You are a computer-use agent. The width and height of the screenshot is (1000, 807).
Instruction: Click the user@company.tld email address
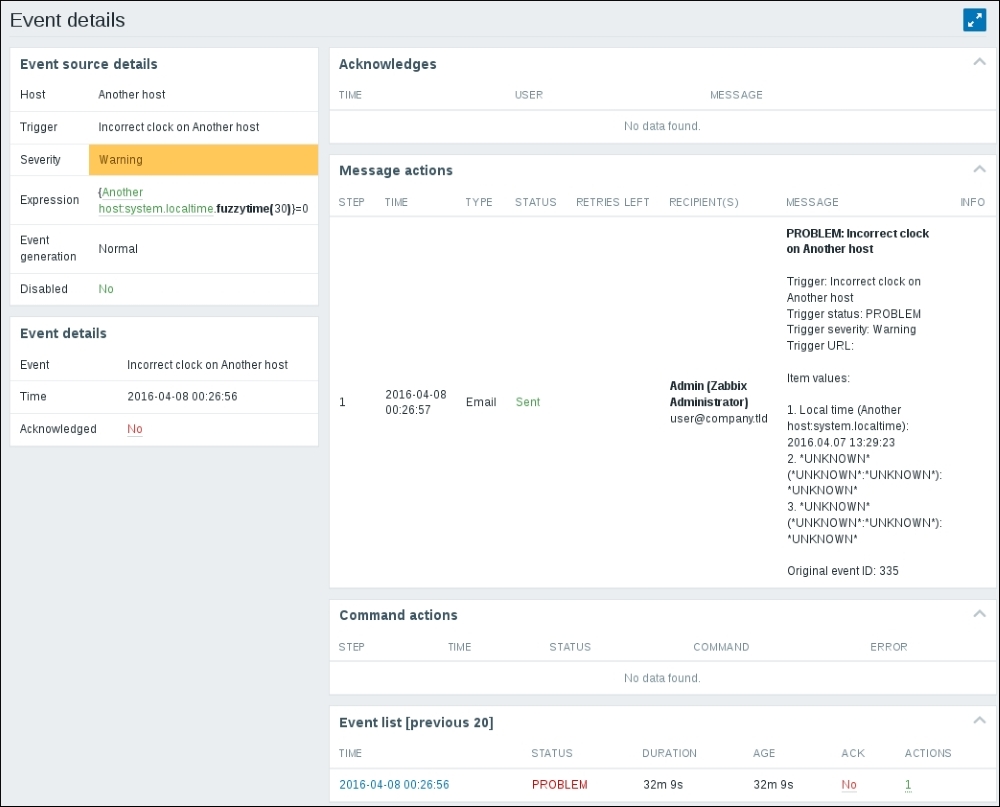[x=718, y=418]
